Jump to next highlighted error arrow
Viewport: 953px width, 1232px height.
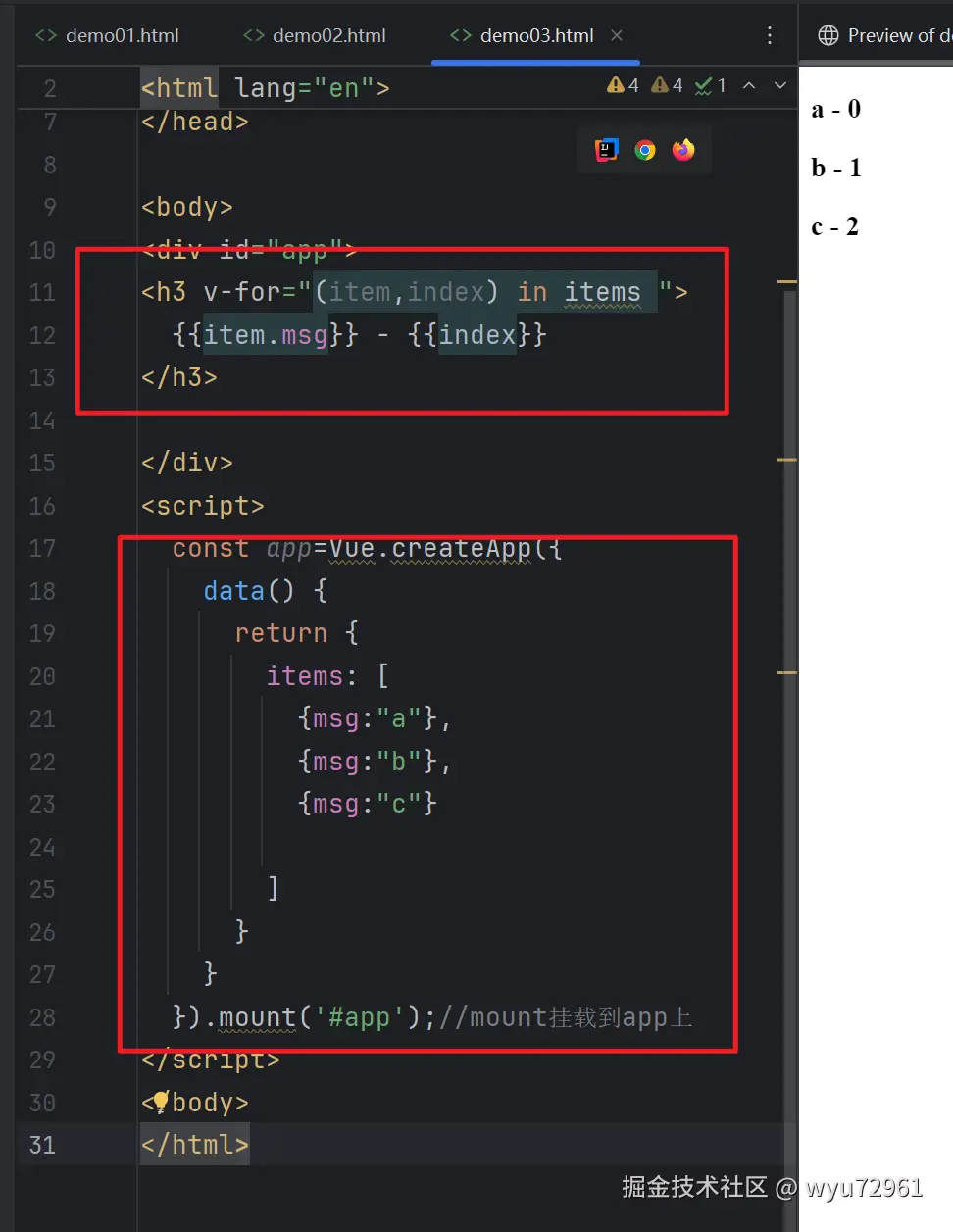coord(780,86)
